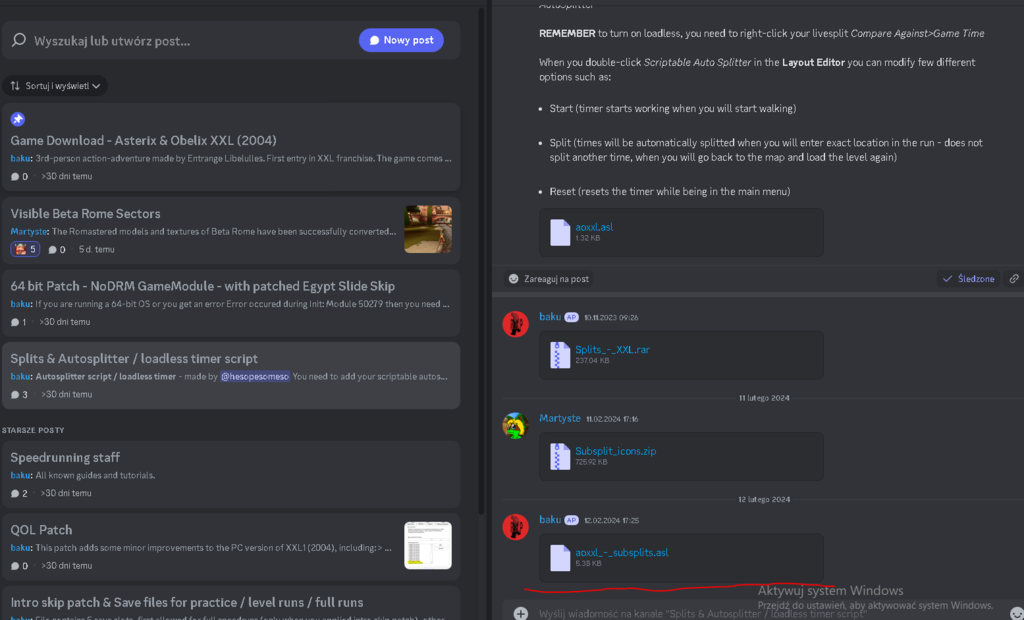Click the @hesopesomeso mention

click(255, 376)
